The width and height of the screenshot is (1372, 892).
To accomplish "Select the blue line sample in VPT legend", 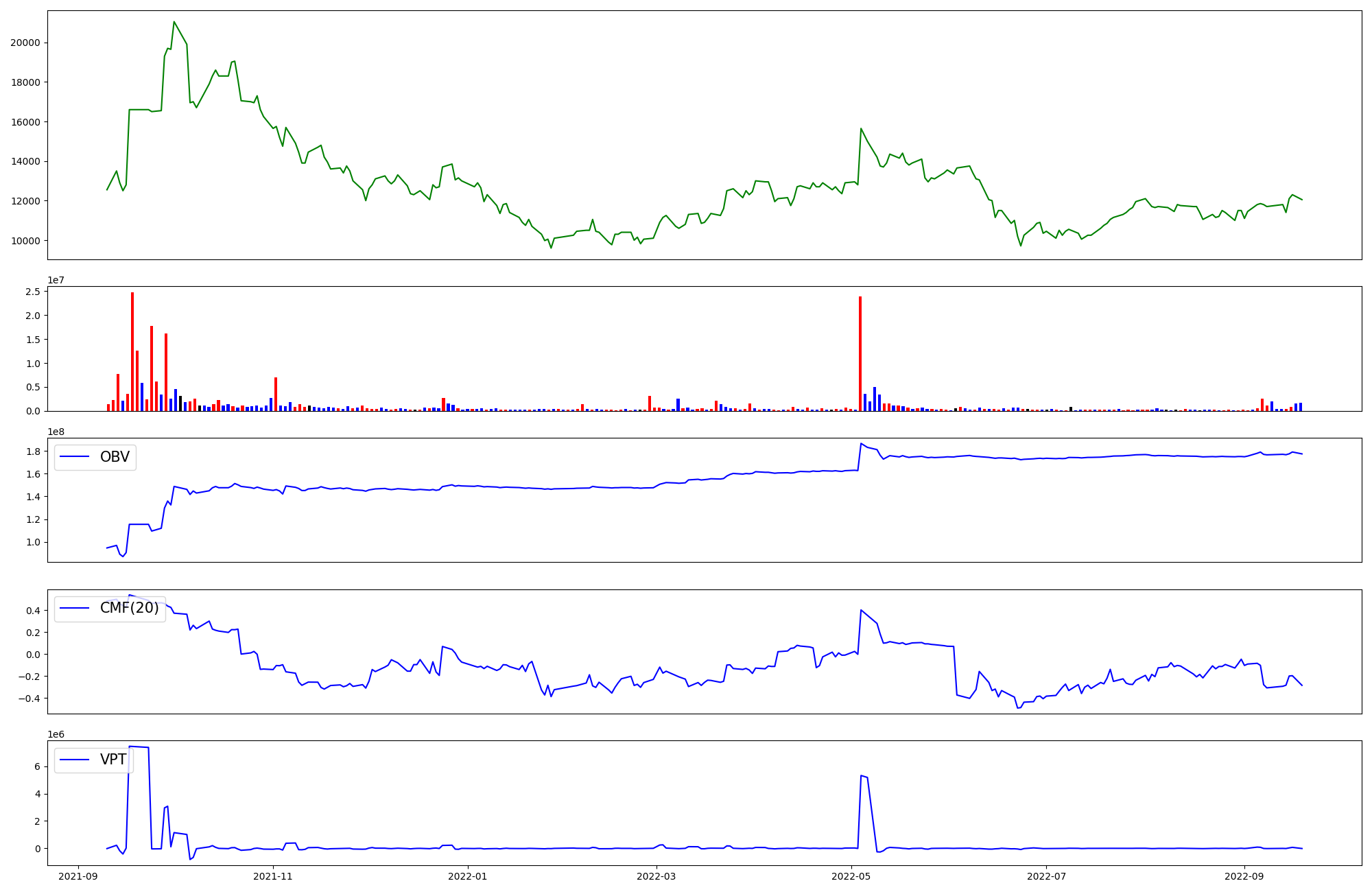I will point(75,760).
